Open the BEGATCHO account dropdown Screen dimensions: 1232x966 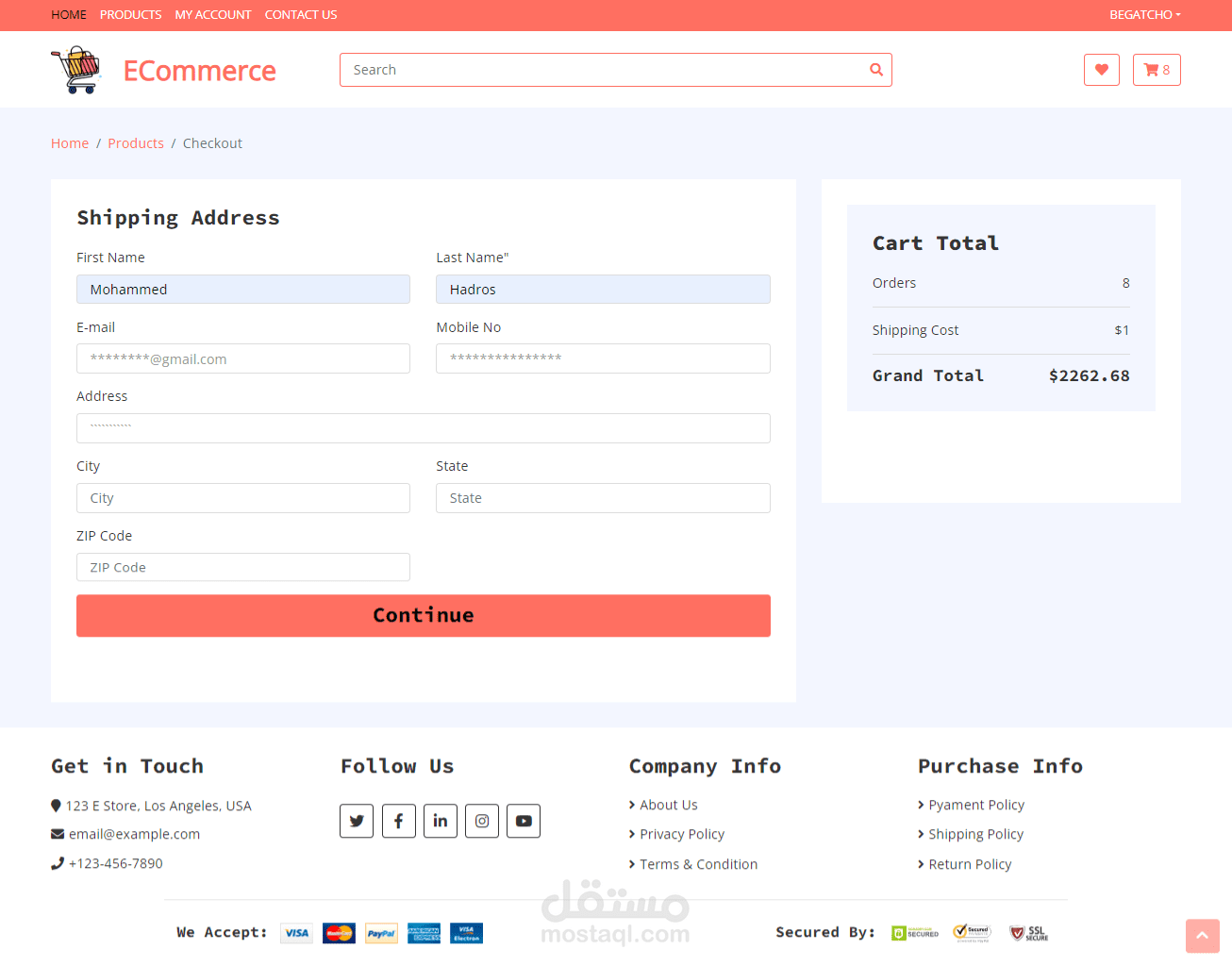coord(1145,15)
